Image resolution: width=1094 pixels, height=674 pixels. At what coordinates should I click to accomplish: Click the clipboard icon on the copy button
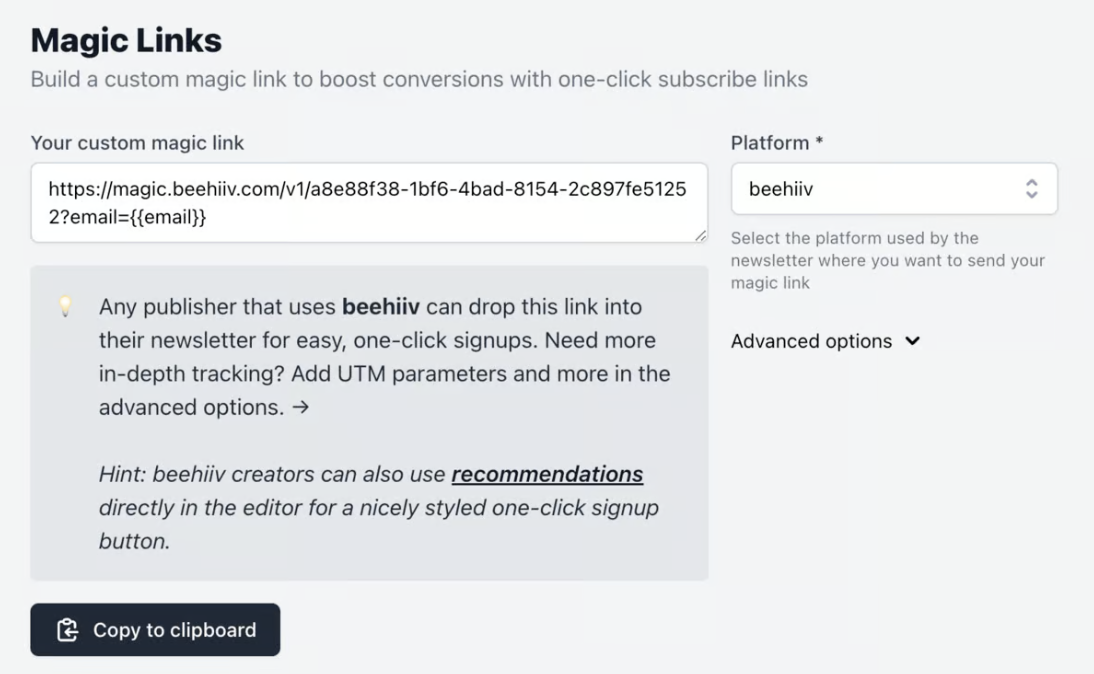click(65, 630)
